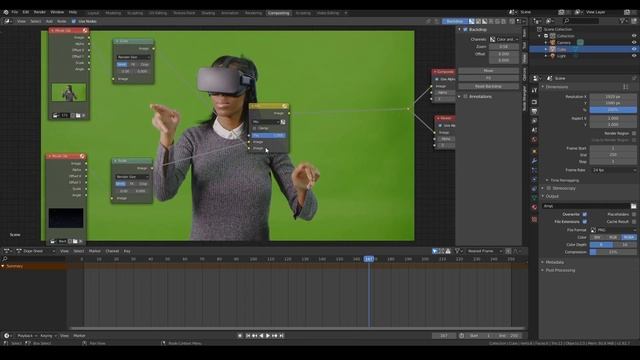Screen dimensions: 640x360
Task: Open the Output properties tab icon
Action: (x=534, y=111)
